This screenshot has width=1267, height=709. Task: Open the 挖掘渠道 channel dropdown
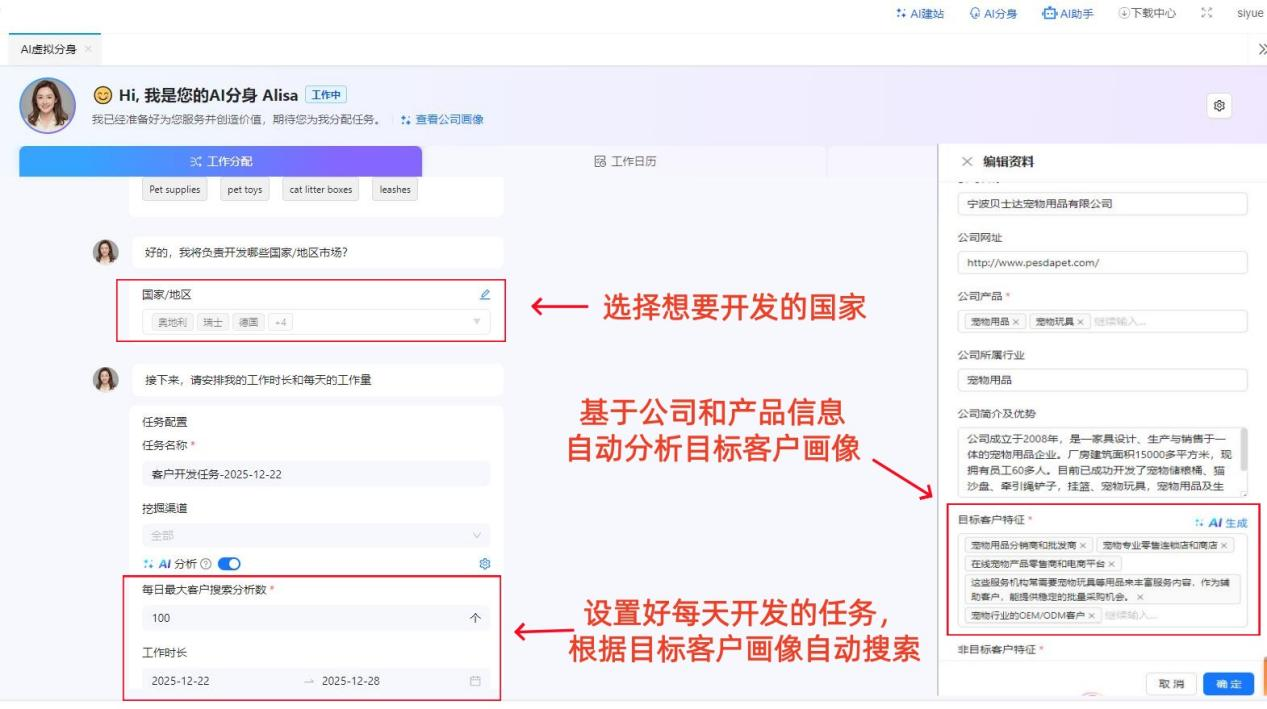[x=476, y=536]
